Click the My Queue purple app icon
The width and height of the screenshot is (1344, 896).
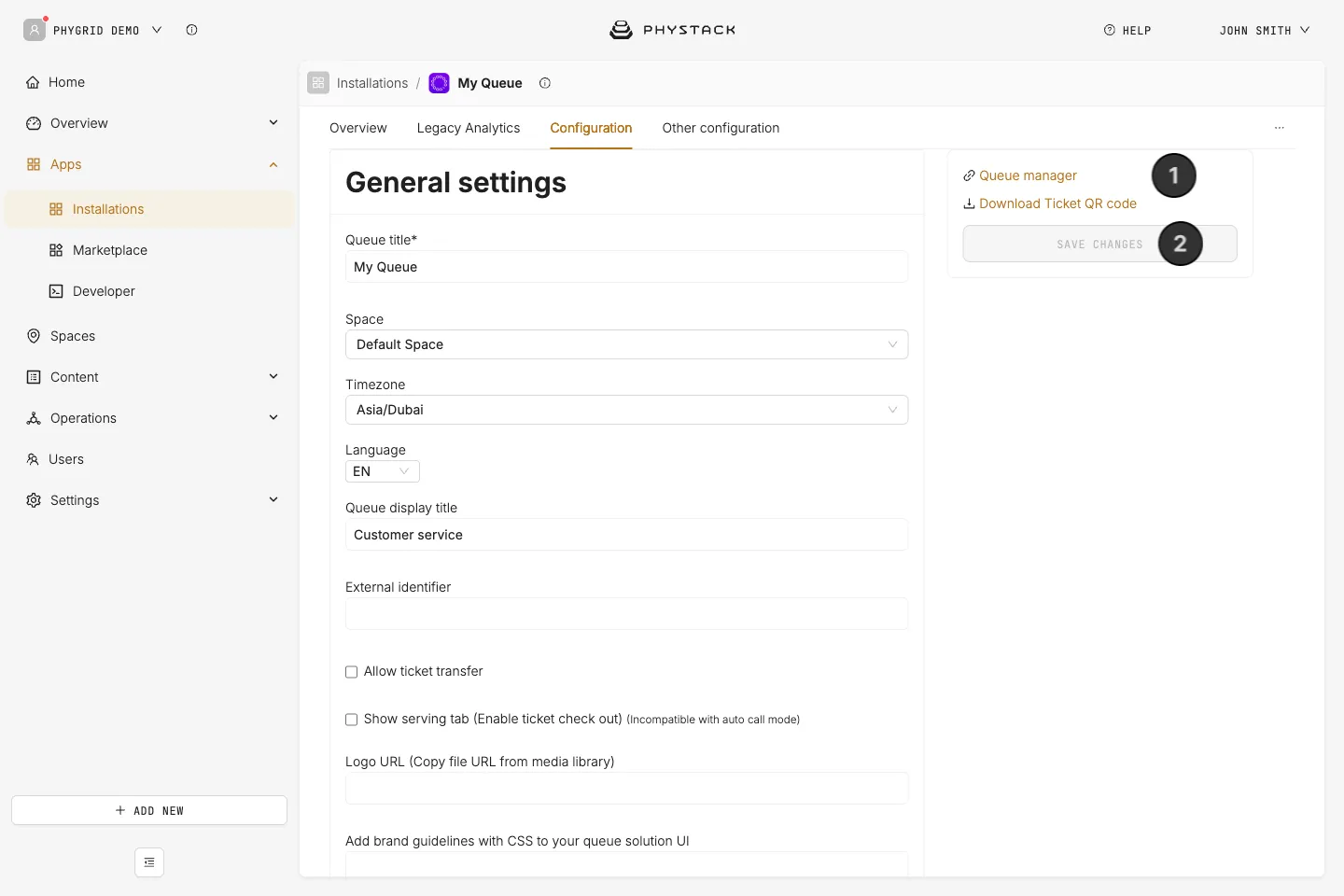(x=439, y=83)
